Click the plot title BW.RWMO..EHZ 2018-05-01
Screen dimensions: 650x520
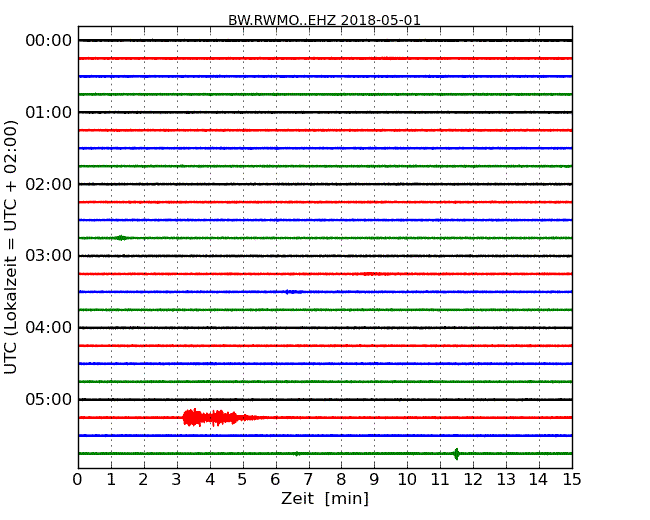click(324, 20)
